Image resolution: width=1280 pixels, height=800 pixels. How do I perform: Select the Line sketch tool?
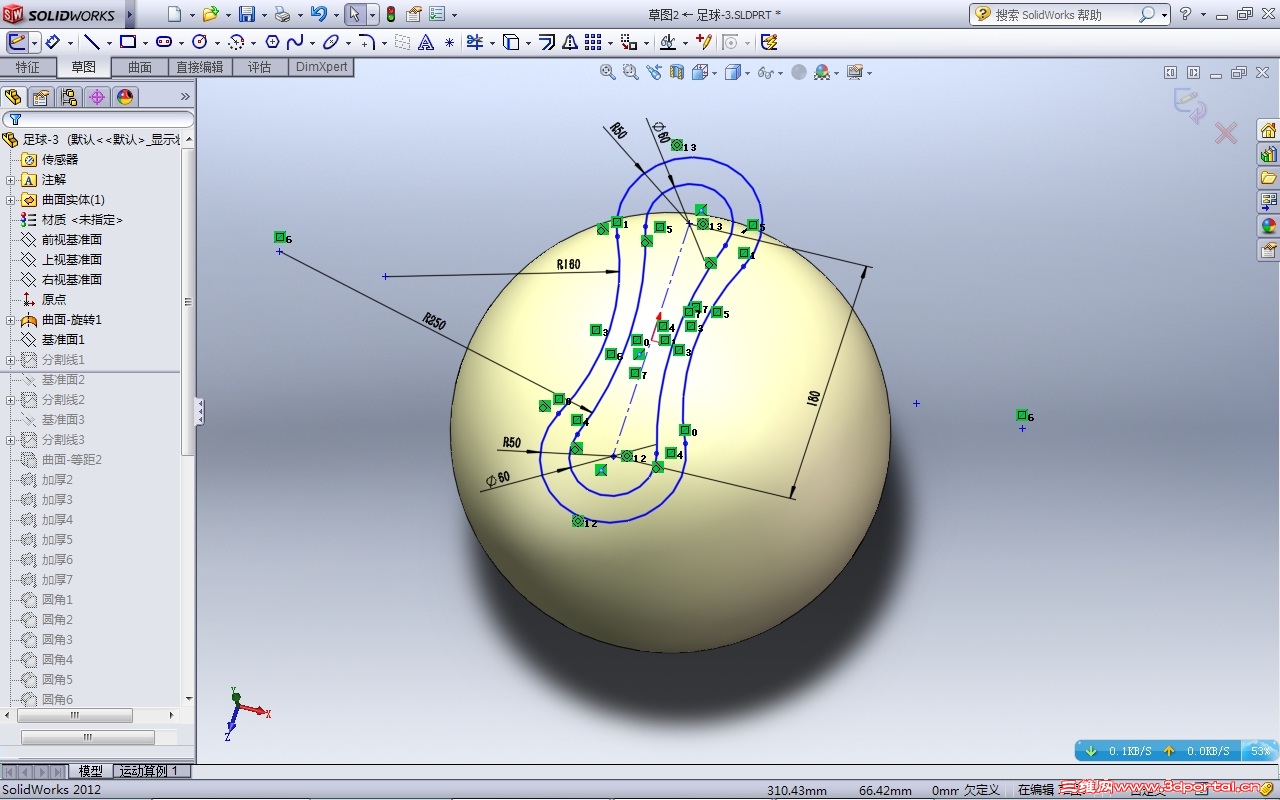coord(91,42)
